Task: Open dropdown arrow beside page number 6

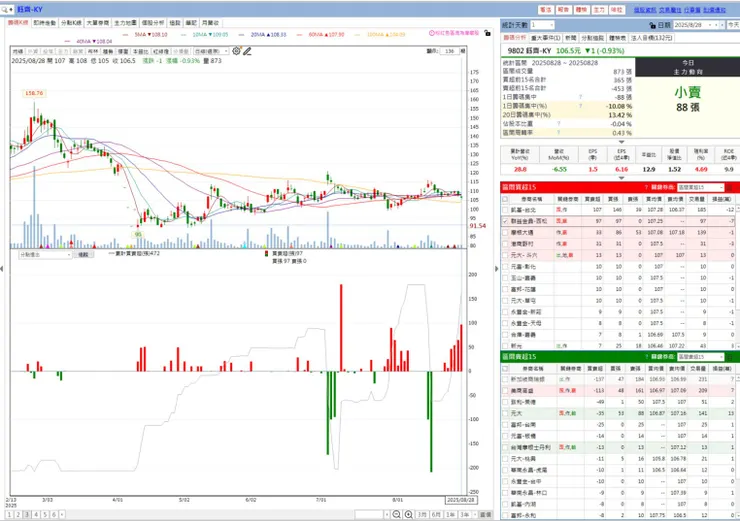Action: tap(62, 514)
